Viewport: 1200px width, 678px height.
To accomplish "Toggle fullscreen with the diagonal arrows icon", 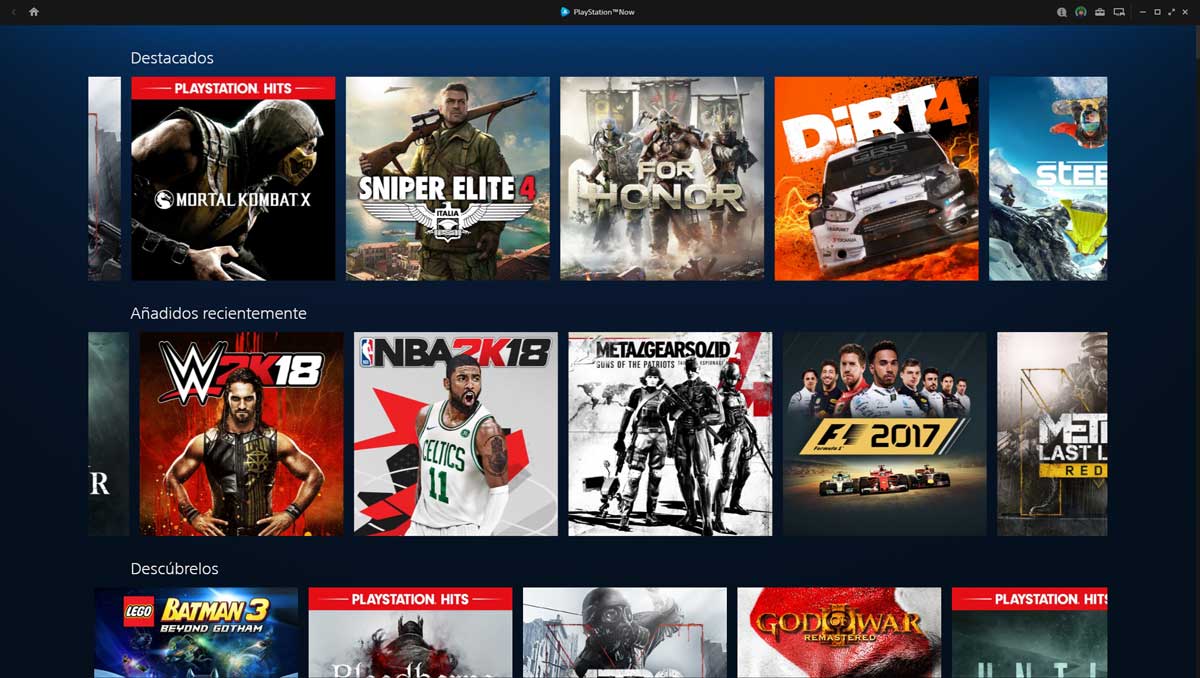I will point(1171,12).
